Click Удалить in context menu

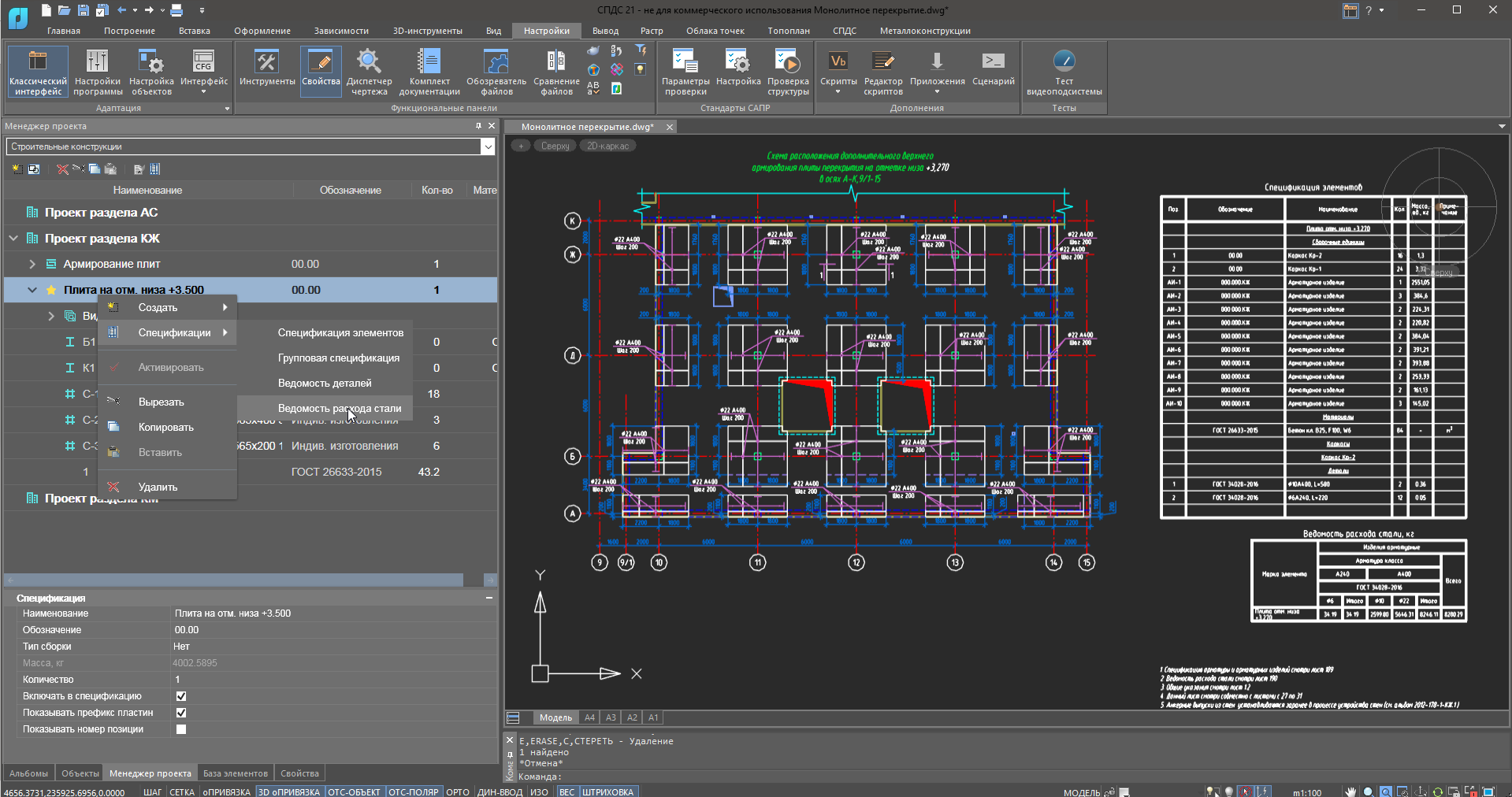tap(167, 487)
